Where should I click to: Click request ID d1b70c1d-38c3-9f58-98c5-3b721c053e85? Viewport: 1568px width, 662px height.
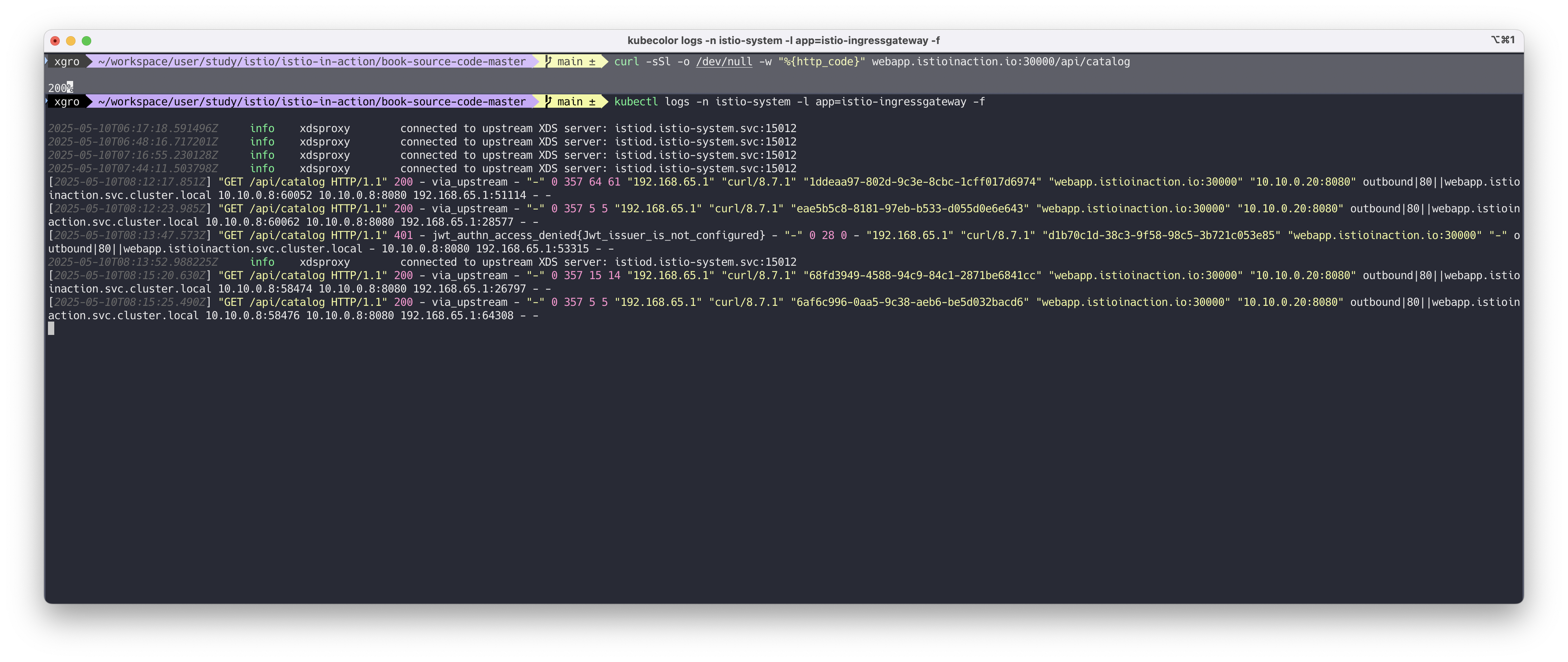pos(1161,235)
